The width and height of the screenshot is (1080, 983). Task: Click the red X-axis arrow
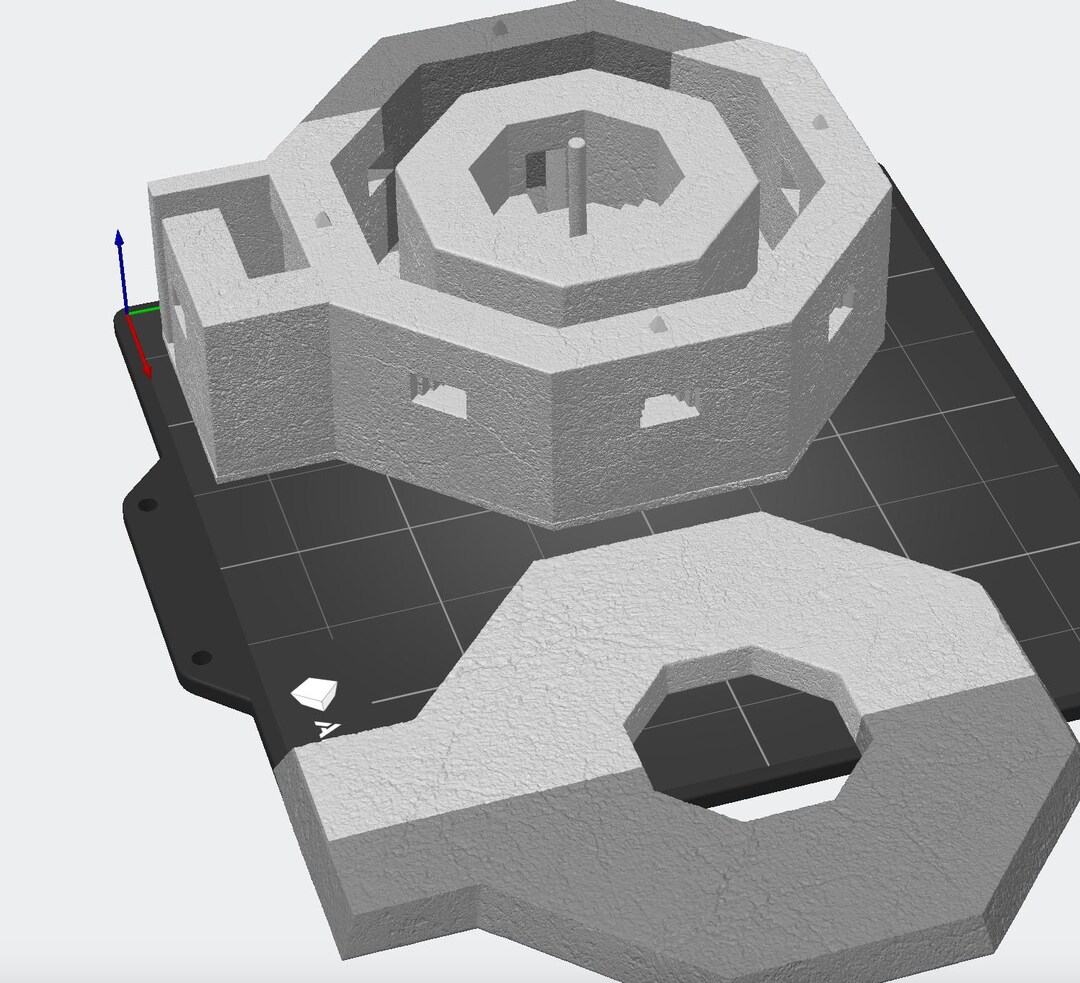pos(139,346)
